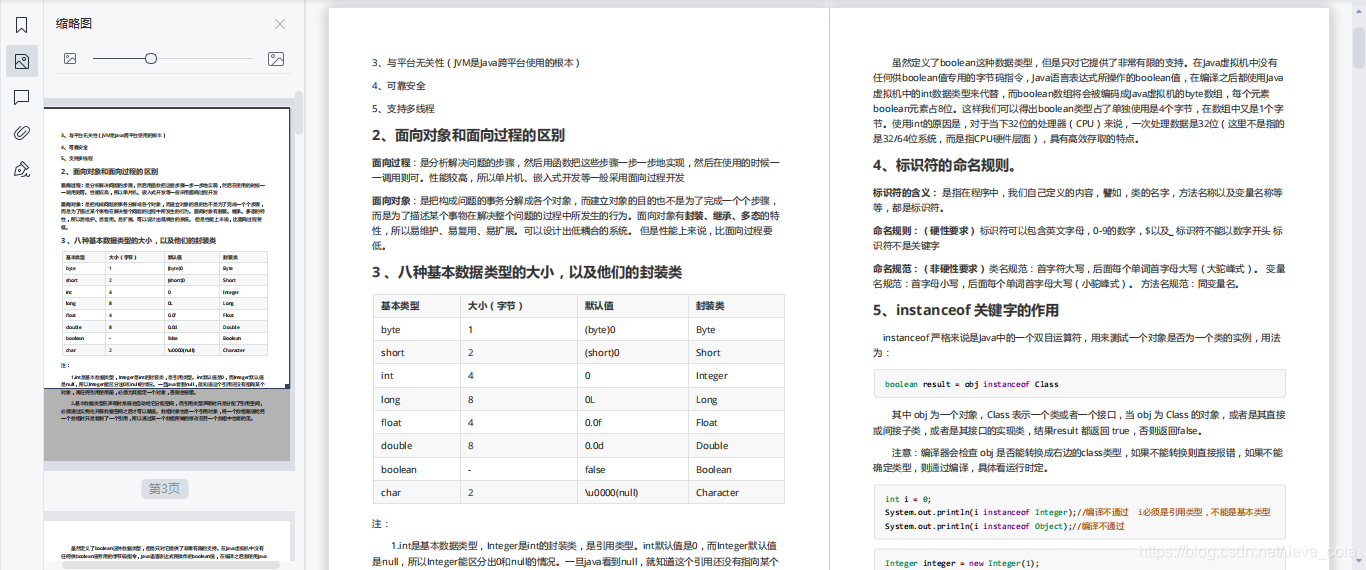
Task: Click the float cell in first column
Action: pos(391,423)
